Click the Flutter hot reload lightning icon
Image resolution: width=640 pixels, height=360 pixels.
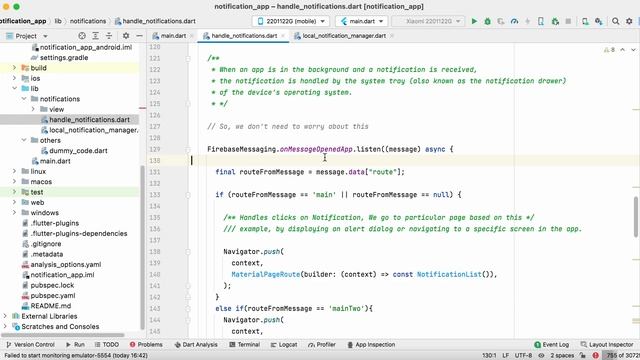[527, 21]
